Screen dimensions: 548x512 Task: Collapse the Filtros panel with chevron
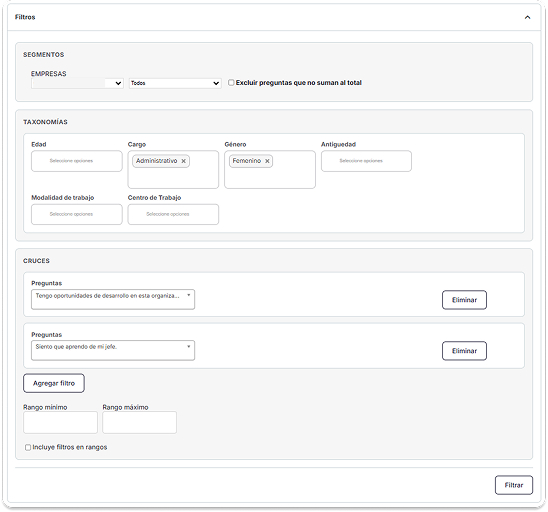click(x=527, y=17)
